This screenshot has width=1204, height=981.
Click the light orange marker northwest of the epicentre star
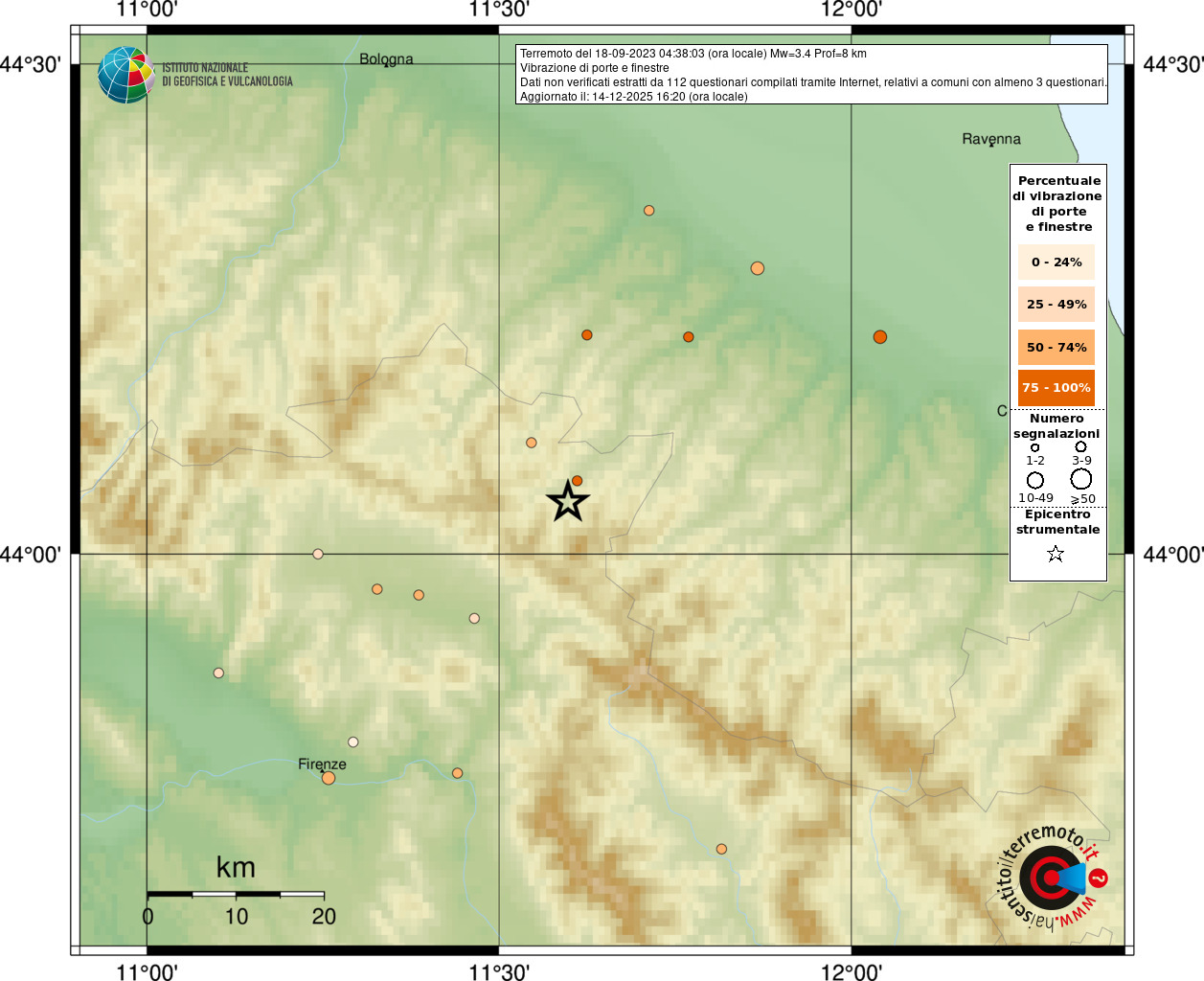(x=531, y=443)
